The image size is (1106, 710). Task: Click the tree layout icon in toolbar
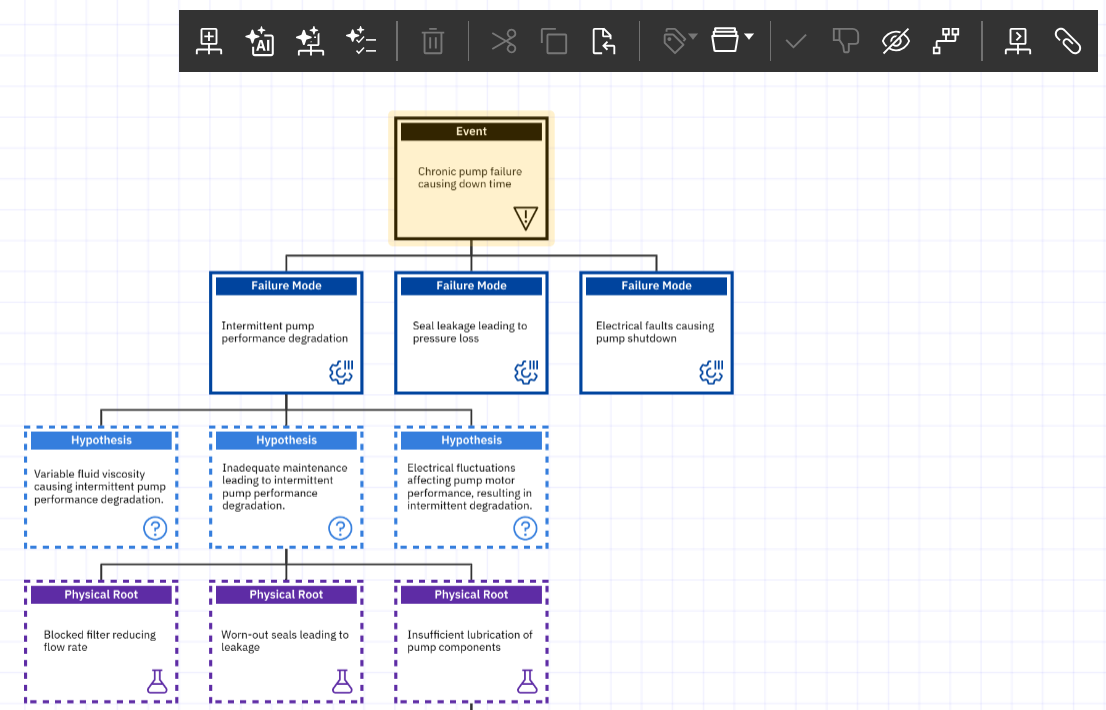tap(944, 41)
